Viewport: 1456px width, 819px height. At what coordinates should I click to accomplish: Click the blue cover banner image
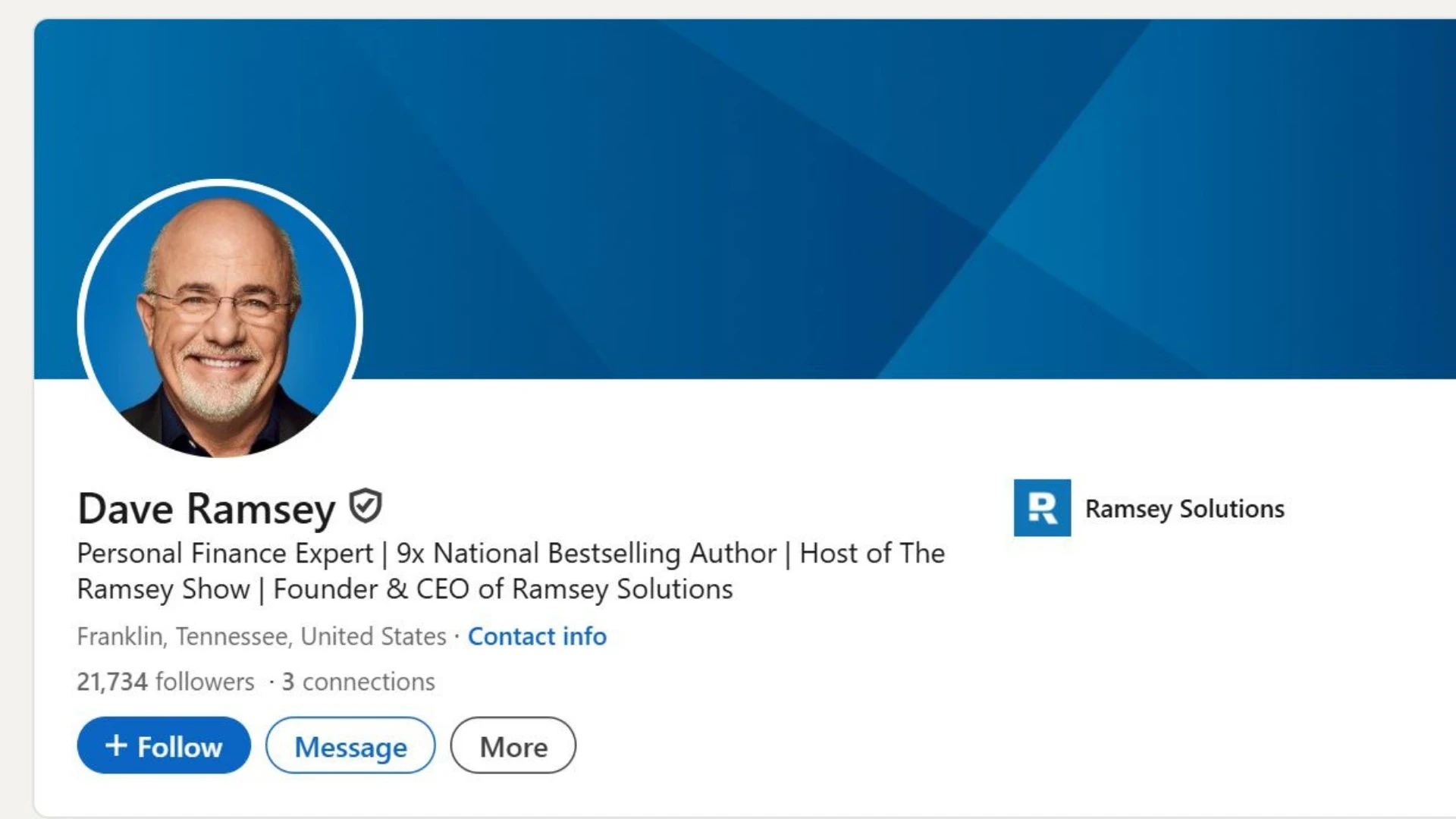[834, 190]
